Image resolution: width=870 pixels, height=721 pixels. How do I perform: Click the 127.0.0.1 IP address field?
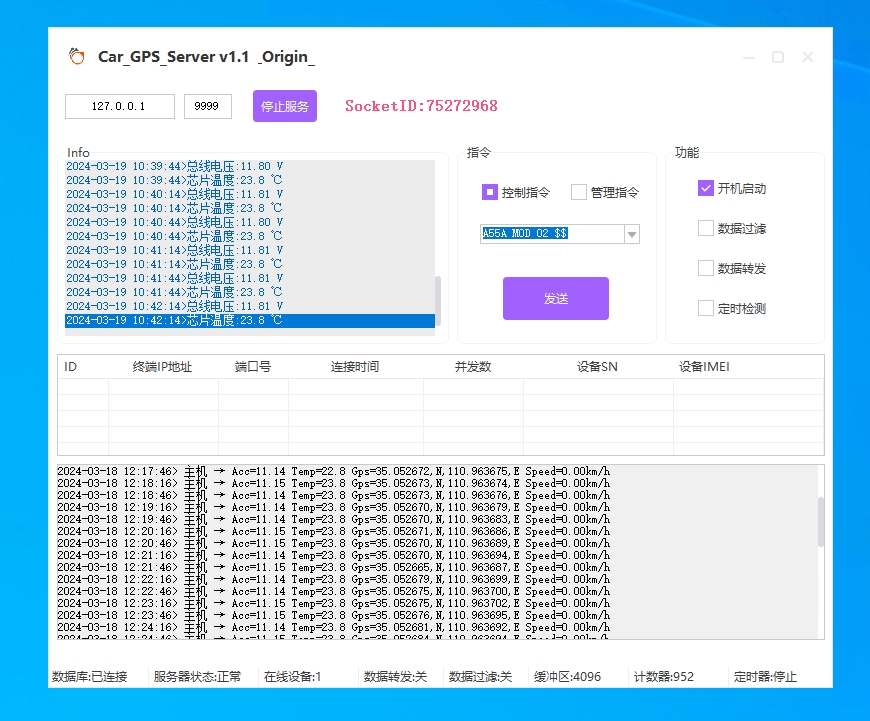tap(119, 106)
